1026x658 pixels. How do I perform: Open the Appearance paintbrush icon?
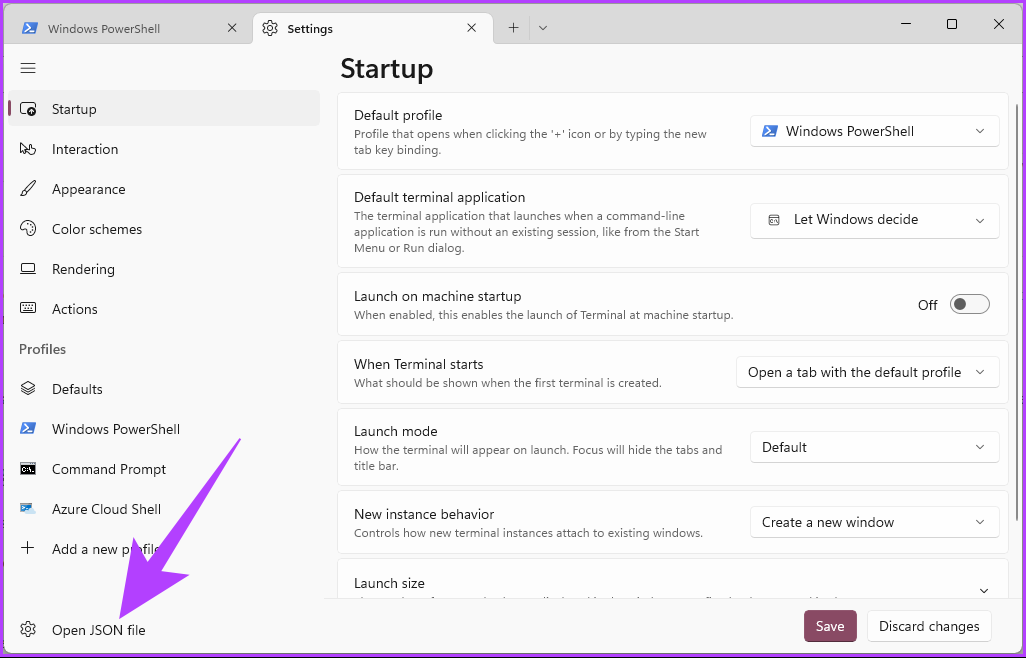click(x=27, y=189)
